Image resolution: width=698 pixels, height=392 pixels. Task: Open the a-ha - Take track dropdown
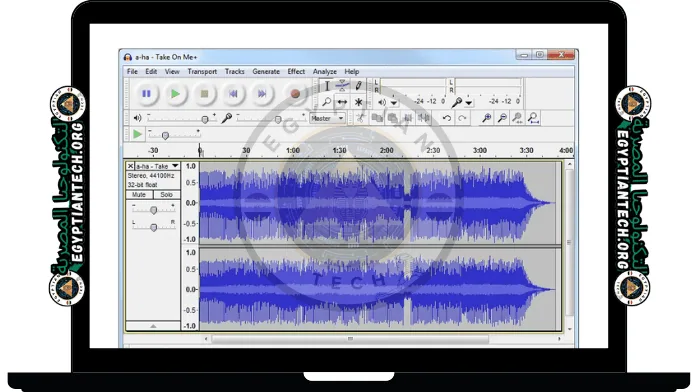(x=158, y=166)
